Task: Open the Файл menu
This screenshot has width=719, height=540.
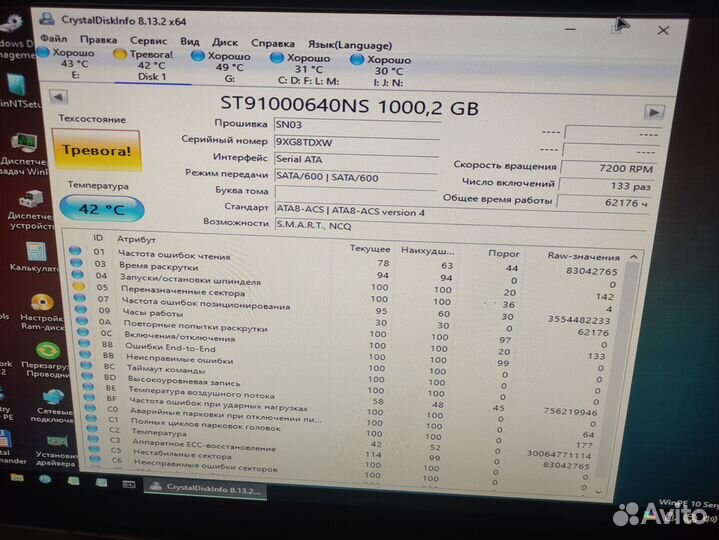Action: point(54,38)
